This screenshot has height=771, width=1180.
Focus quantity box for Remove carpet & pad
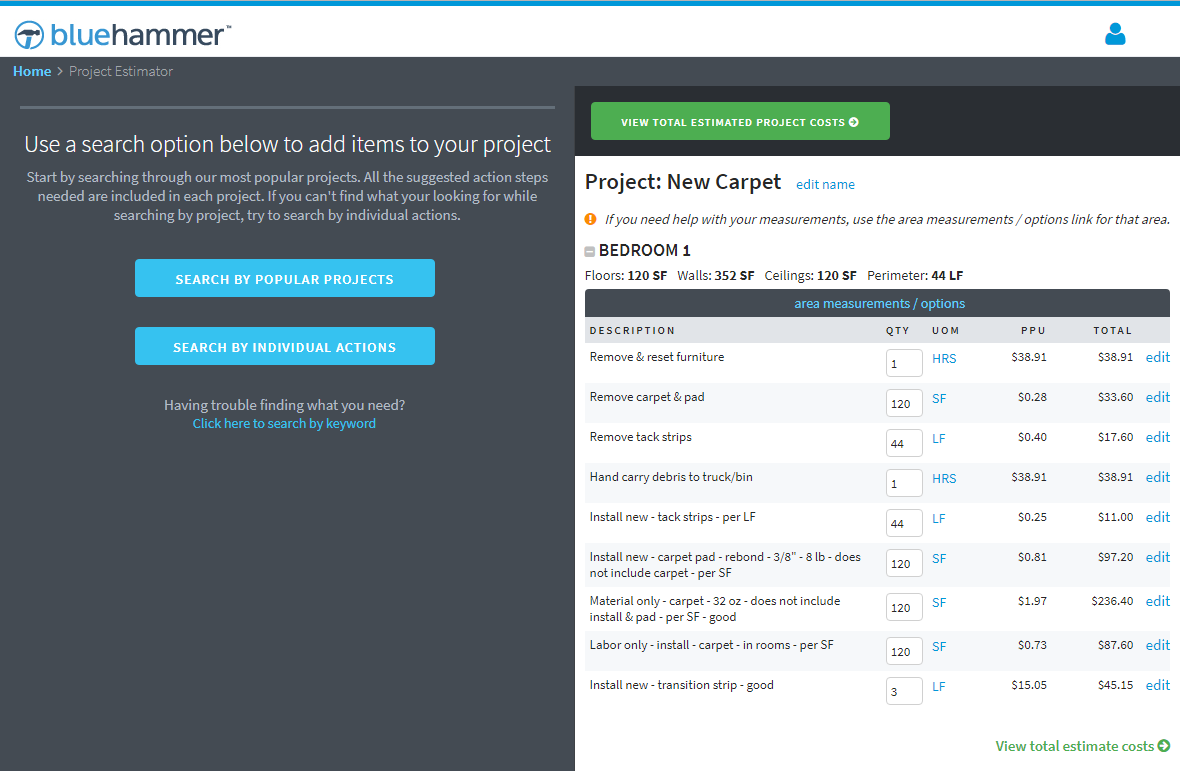point(903,403)
